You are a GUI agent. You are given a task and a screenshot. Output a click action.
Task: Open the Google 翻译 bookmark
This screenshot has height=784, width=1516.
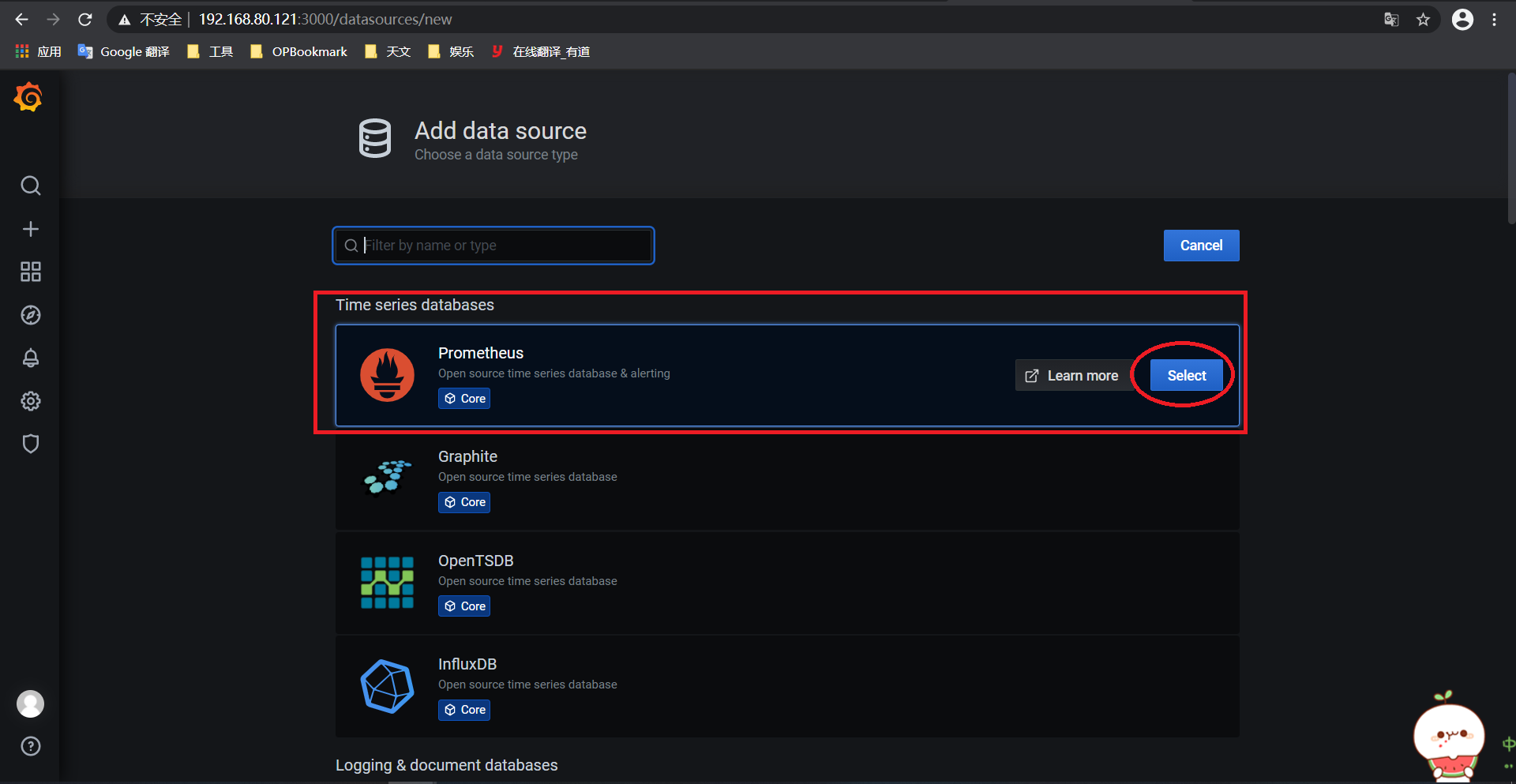point(124,51)
